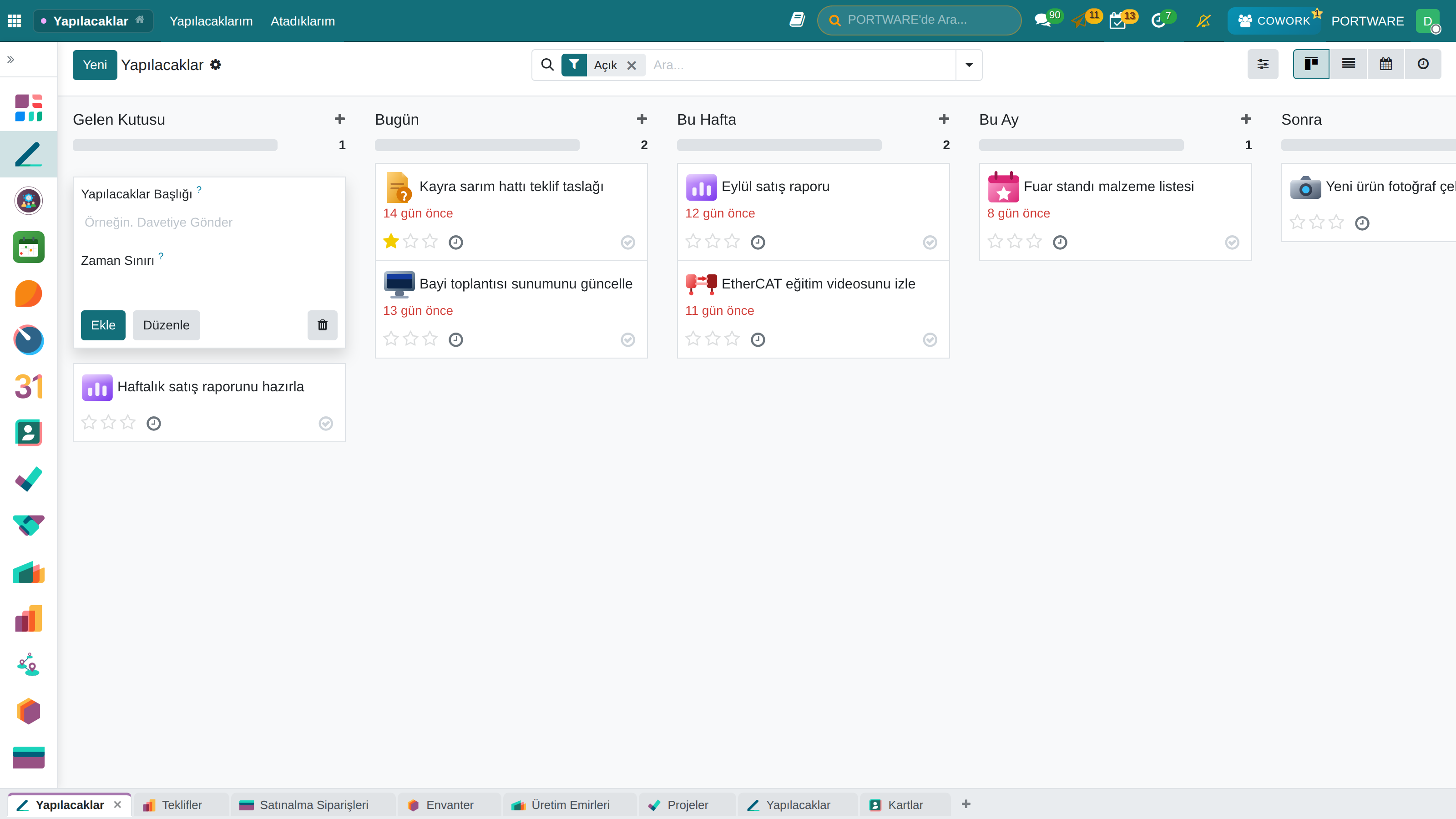The width and height of the screenshot is (1456, 819).
Task: Open the search options dropdown arrow
Action: [x=969, y=65]
